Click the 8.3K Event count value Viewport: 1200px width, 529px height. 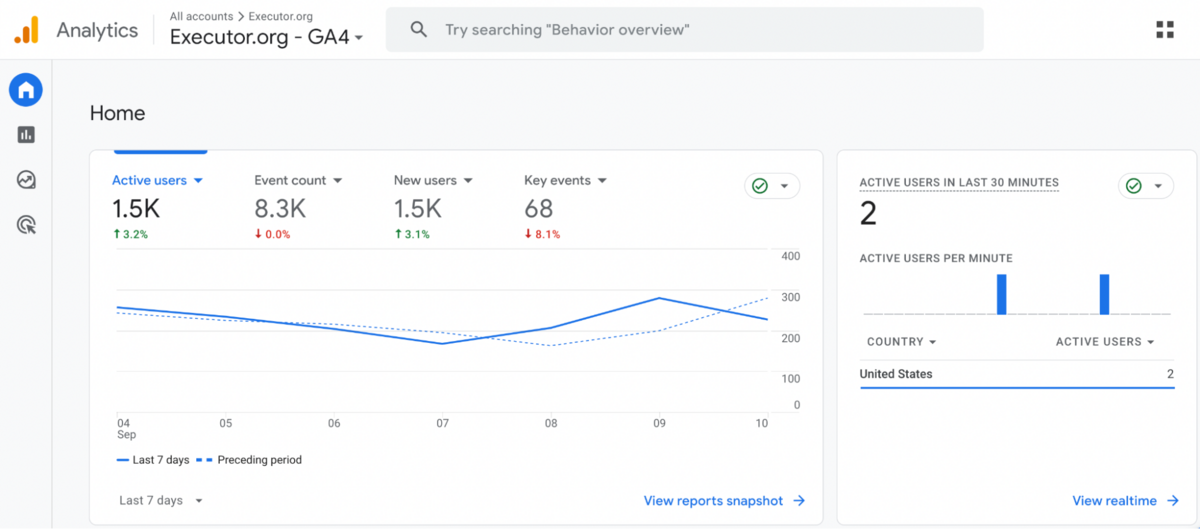click(x=279, y=209)
